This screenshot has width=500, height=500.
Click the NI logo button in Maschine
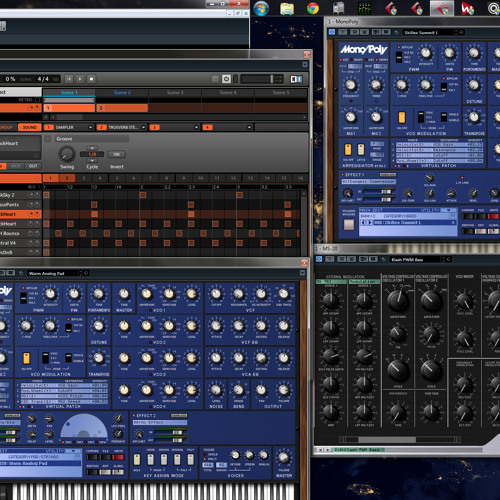tap(296, 79)
